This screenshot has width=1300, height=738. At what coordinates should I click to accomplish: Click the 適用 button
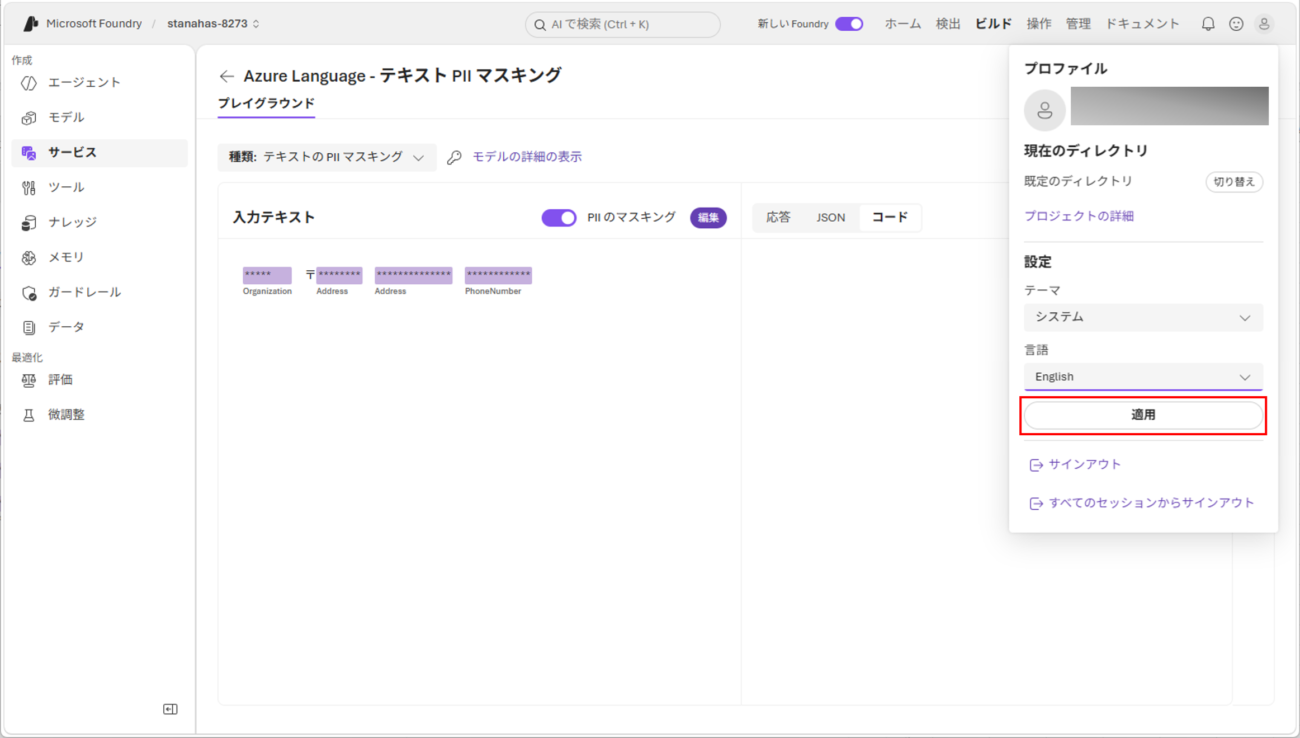pyautogui.click(x=1143, y=415)
